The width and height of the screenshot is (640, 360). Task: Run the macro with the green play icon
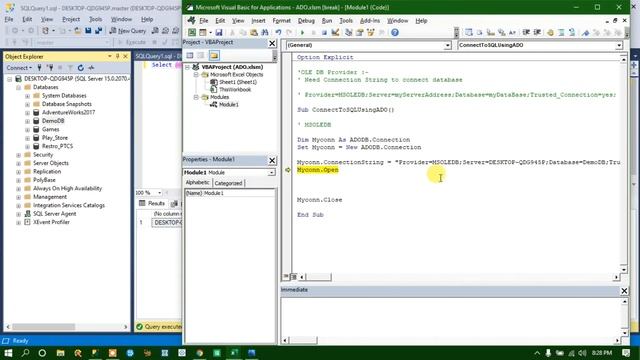[x=302, y=32]
